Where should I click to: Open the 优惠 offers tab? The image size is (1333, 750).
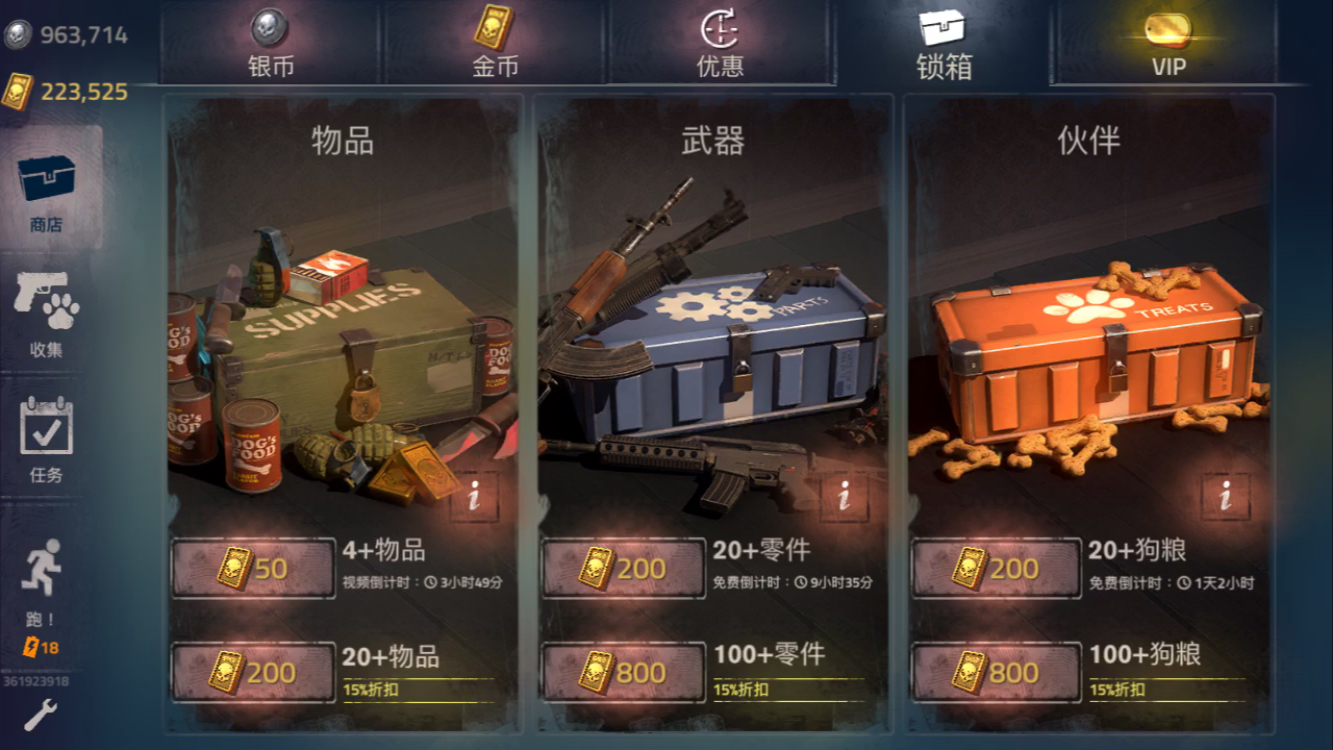[x=720, y=42]
